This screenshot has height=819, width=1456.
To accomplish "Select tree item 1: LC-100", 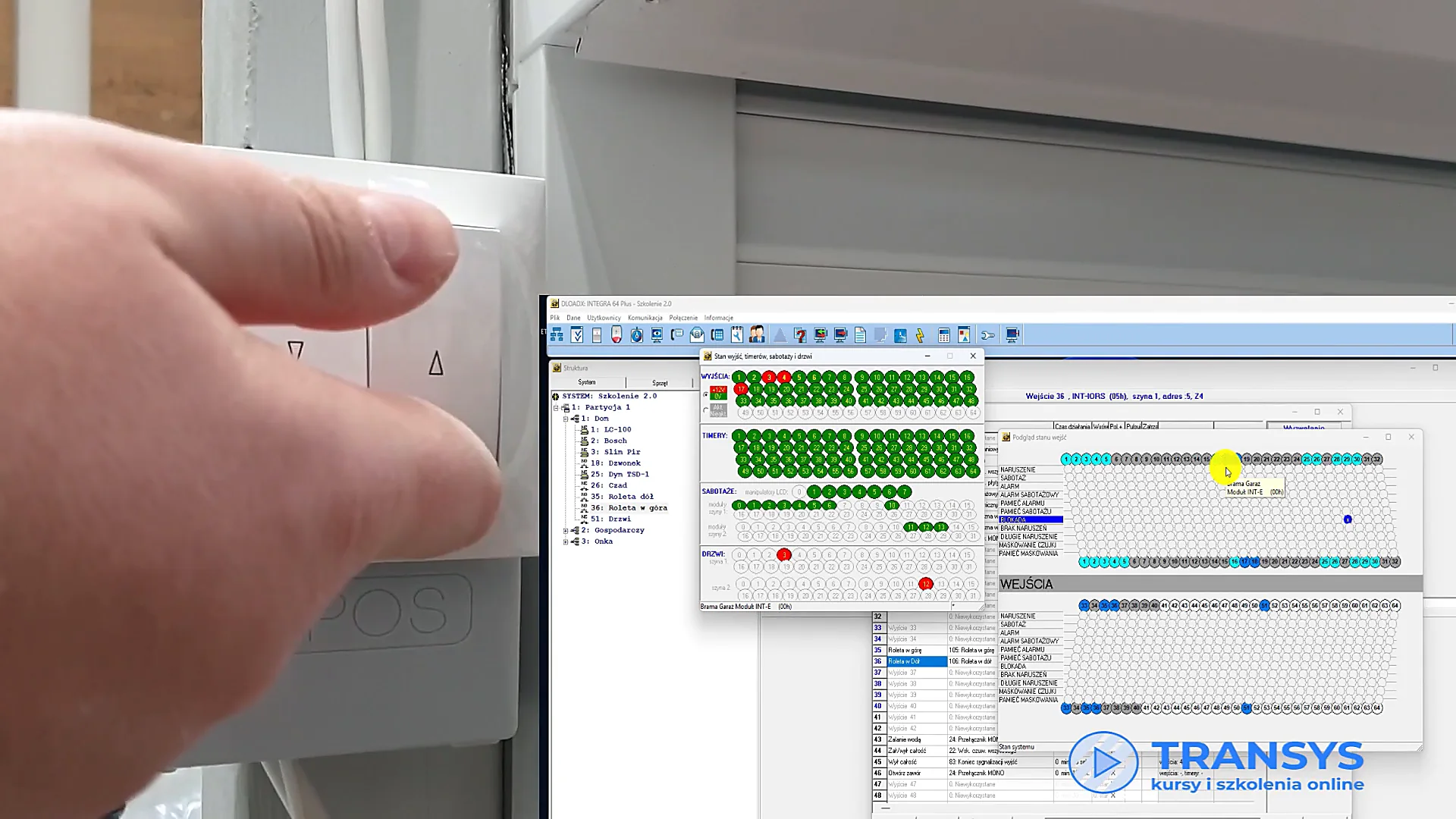I will point(611,430).
